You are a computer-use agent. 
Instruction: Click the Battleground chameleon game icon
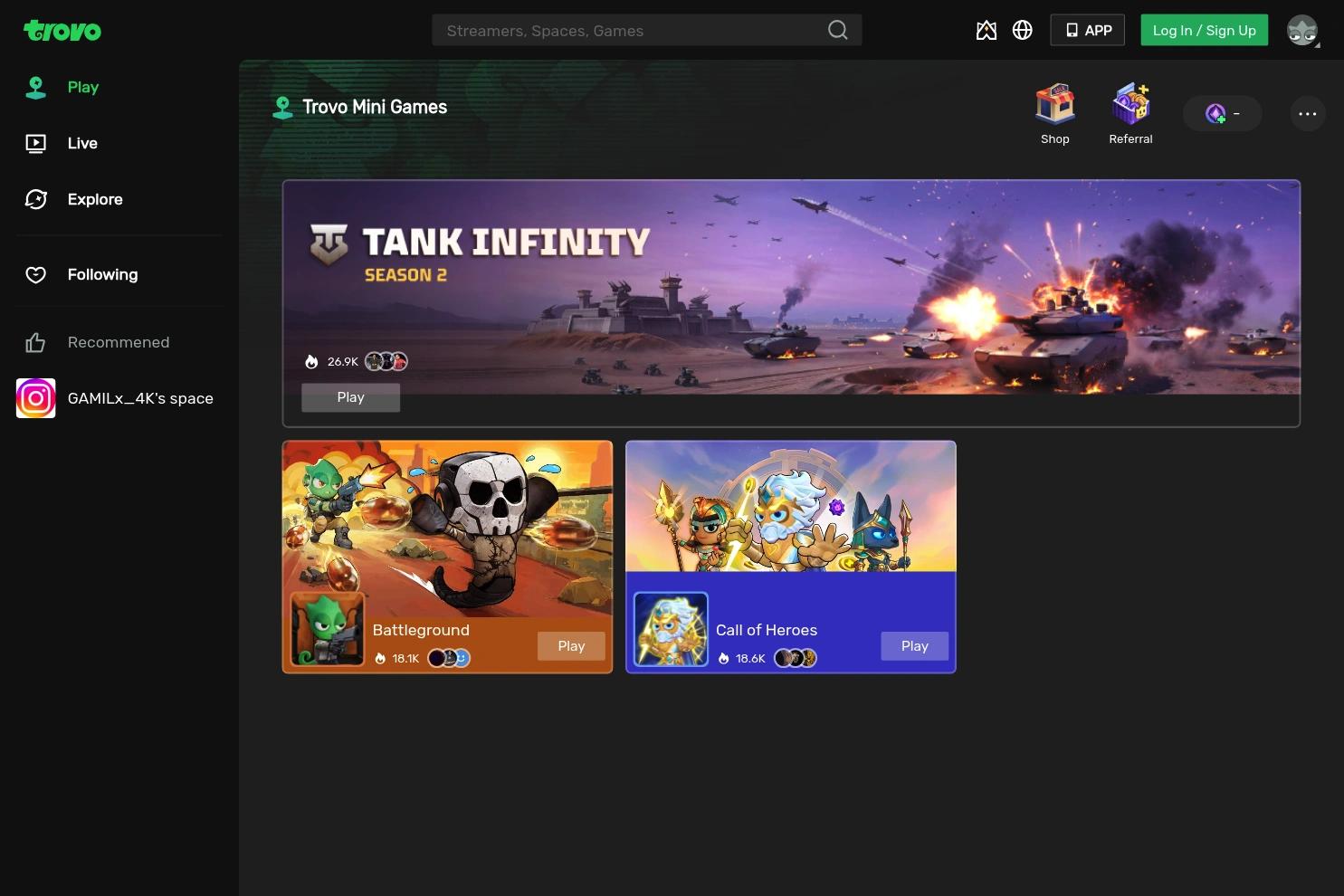[328, 629]
